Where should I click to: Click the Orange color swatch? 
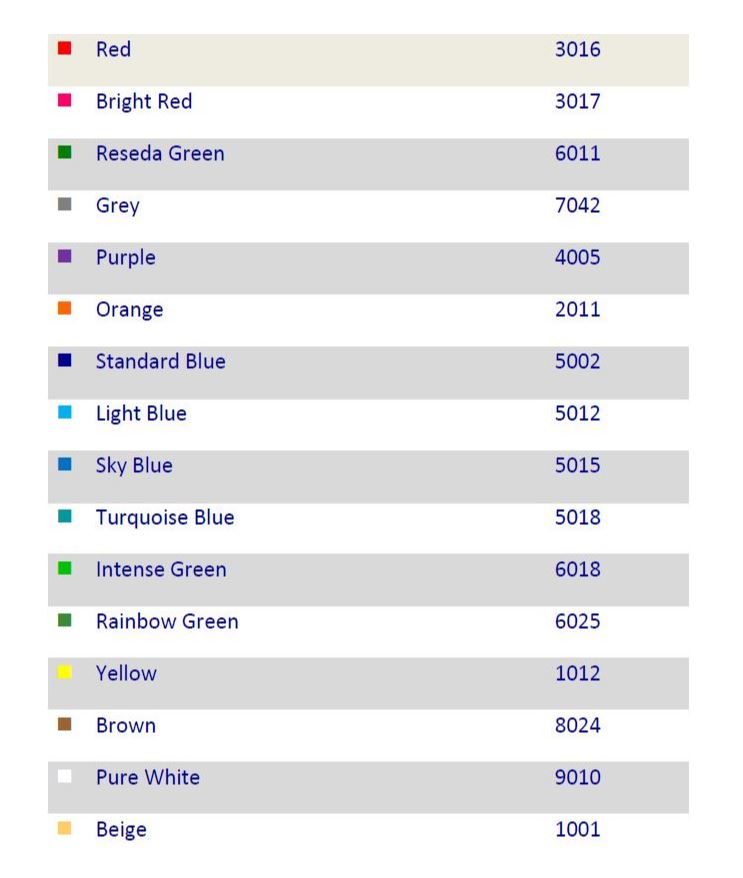65,308
